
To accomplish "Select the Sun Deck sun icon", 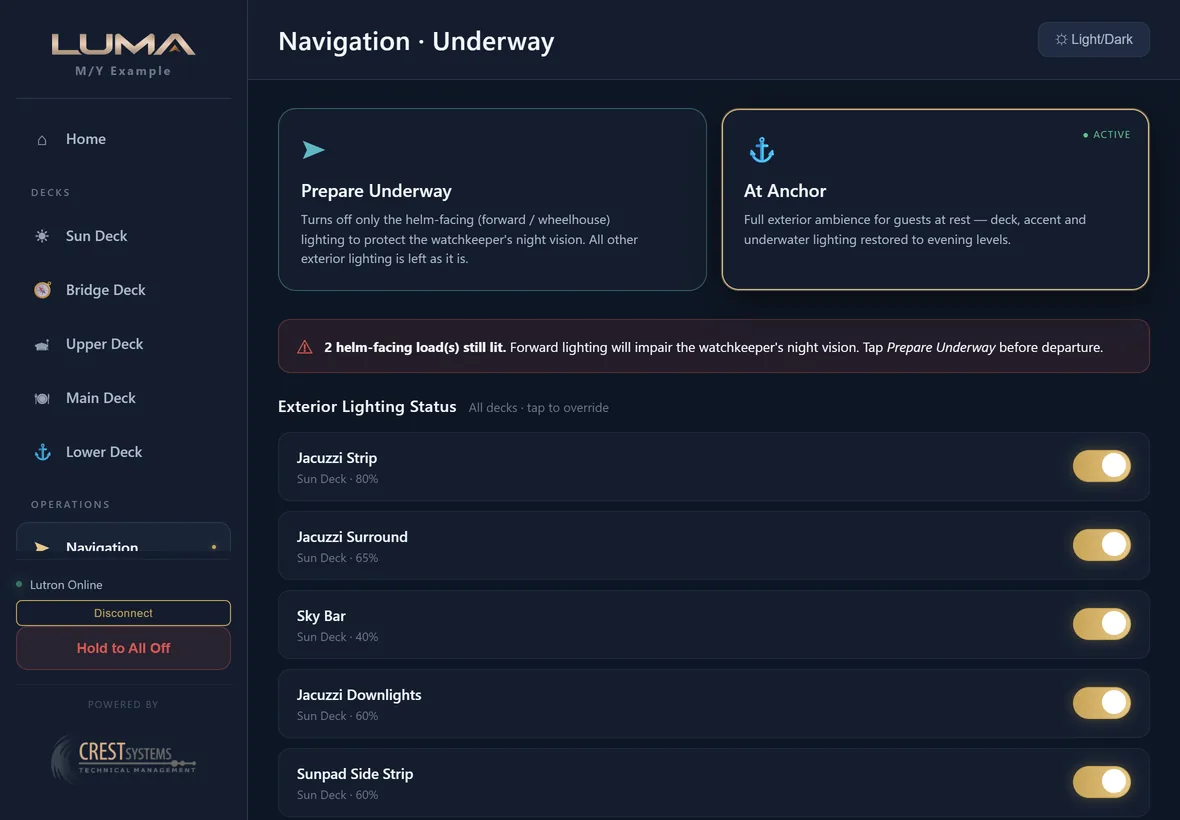I will (42, 236).
